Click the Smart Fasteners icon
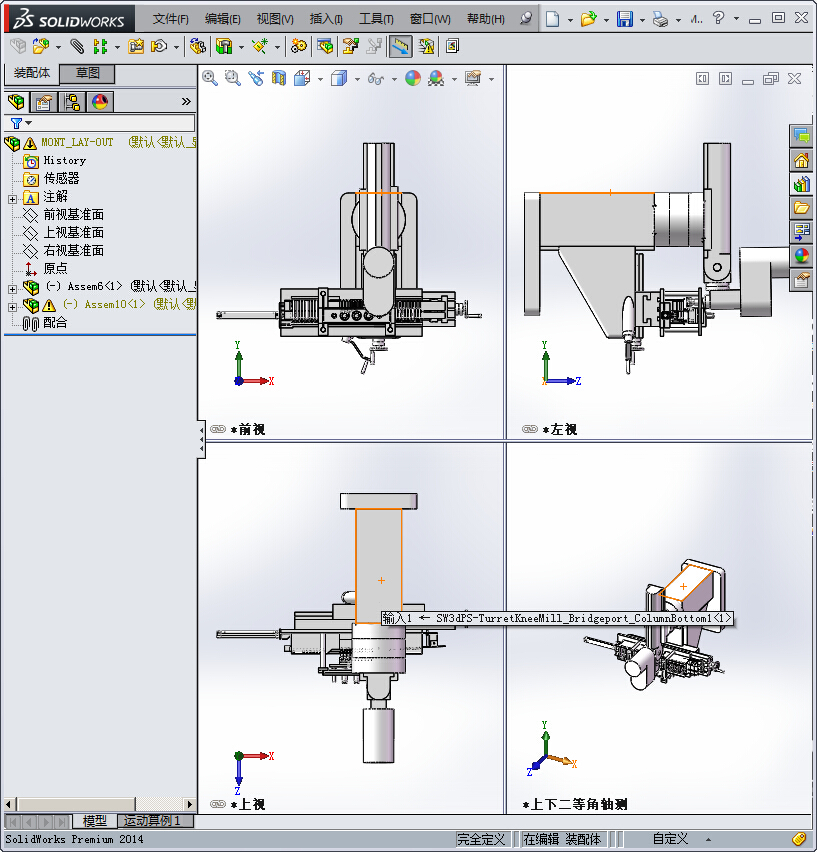This screenshot has width=817, height=852. point(136,46)
